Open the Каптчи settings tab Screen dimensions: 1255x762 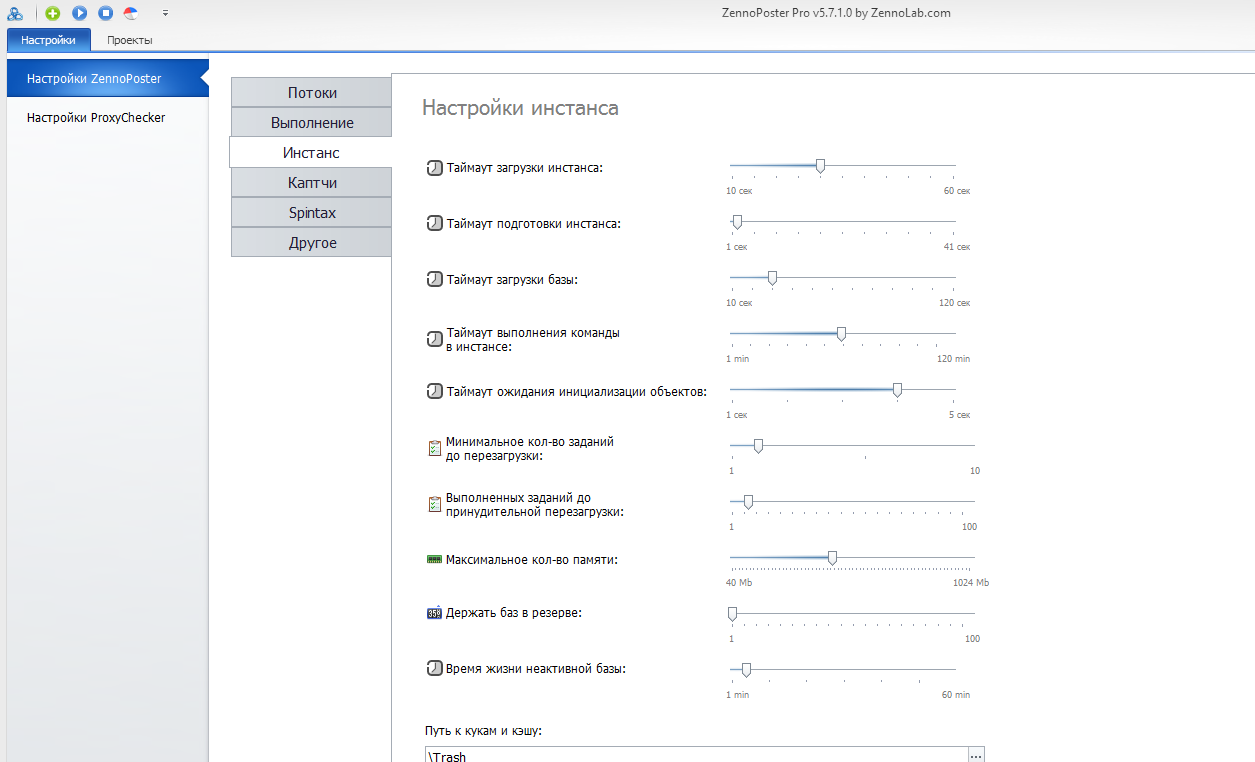coord(312,183)
